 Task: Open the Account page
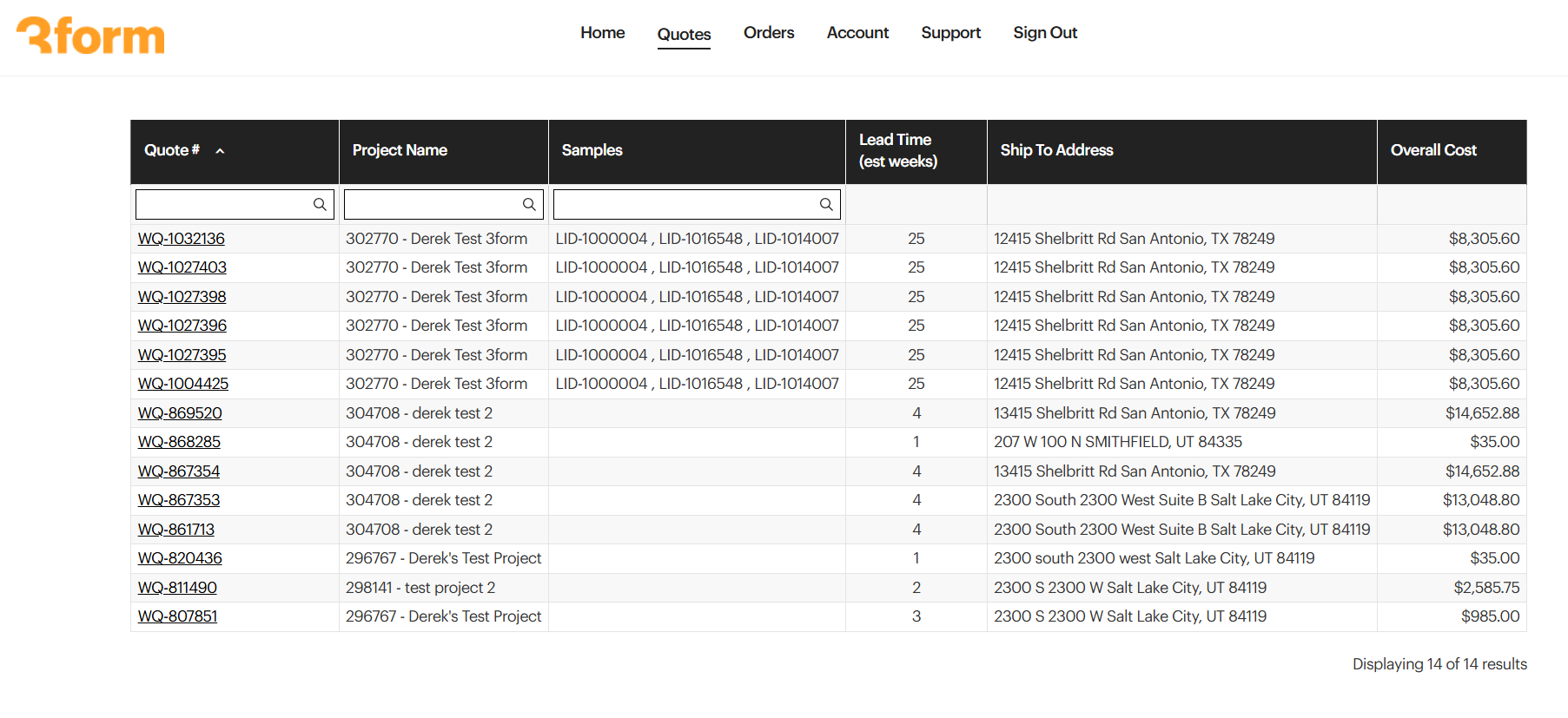(857, 33)
